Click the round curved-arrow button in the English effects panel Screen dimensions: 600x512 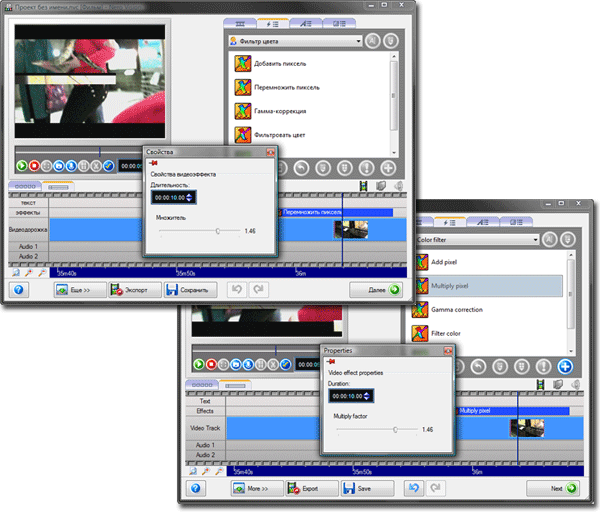pyautogui.click(x=478, y=366)
